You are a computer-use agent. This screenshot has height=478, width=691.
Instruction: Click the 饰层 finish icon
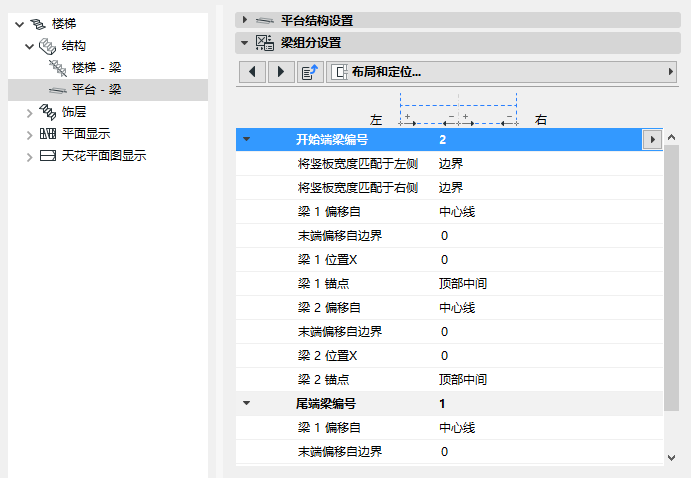point(48,112)
